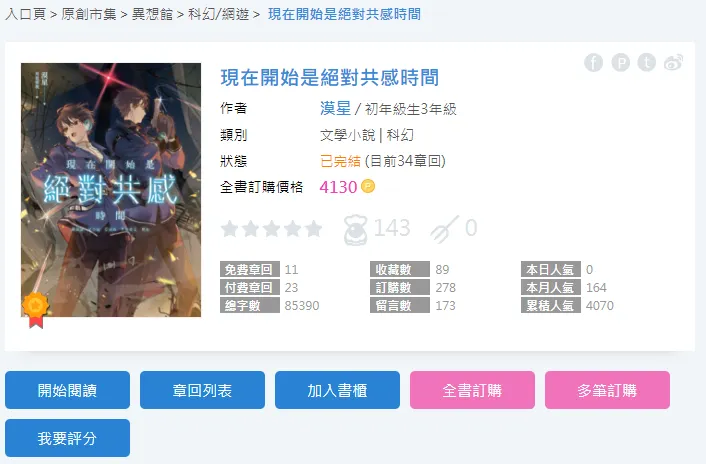Viewport: 706px width, 464px height.
Task: Go to 入口頁 in the breadcrumb
Action: [x=26, y=14]
